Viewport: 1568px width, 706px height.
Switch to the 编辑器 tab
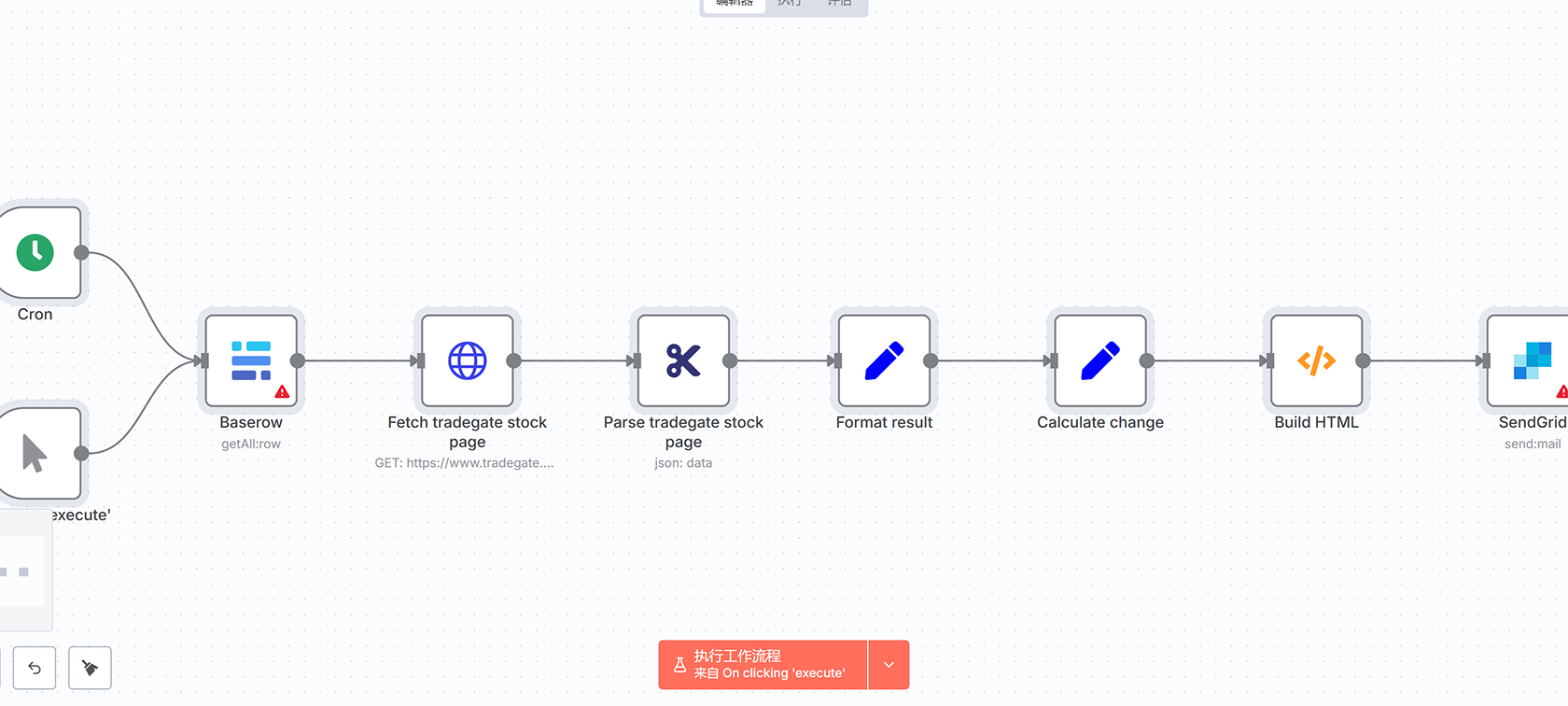tap(735, 4)
